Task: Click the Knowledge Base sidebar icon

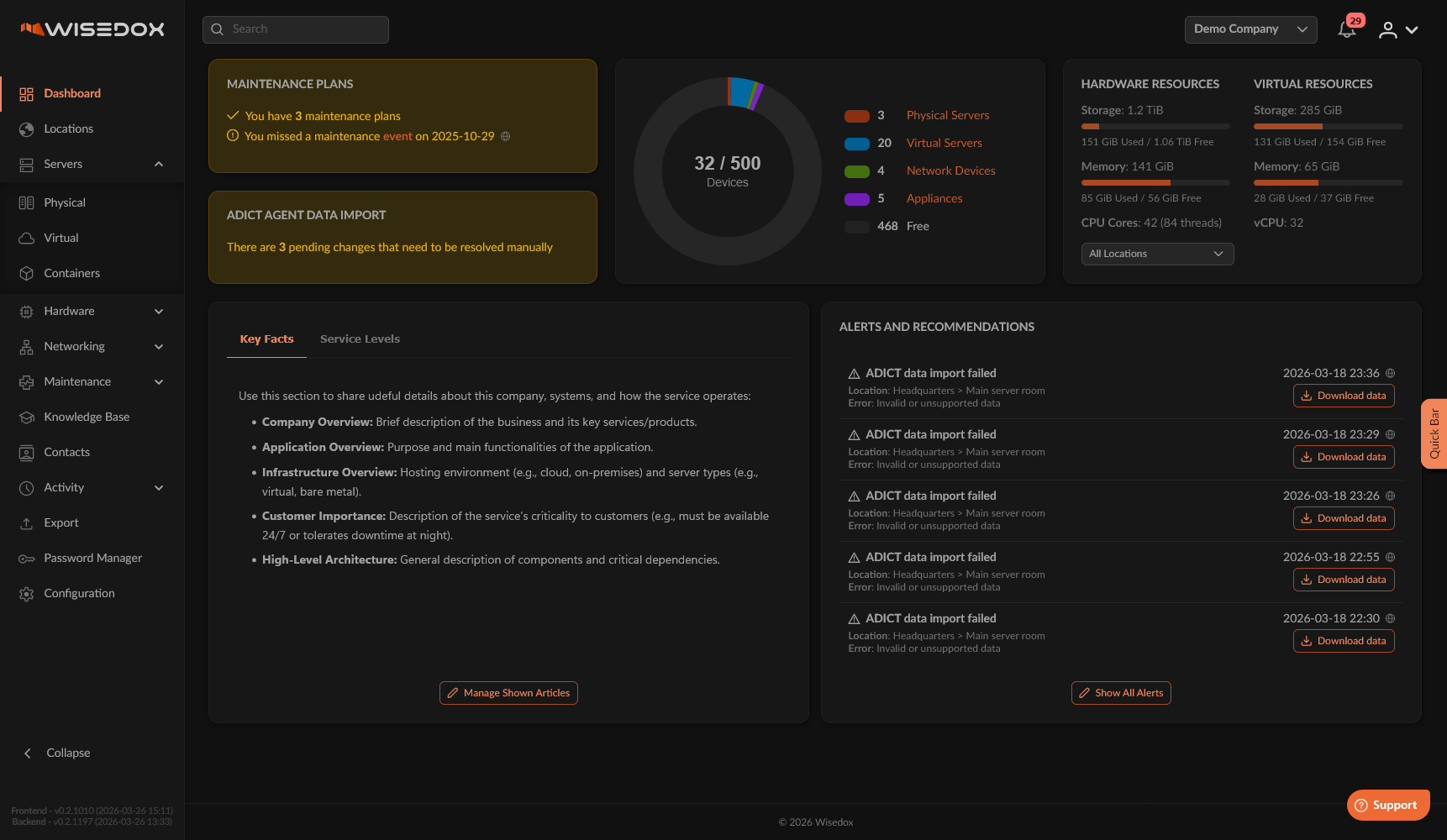Action: (x=27, y=417)
